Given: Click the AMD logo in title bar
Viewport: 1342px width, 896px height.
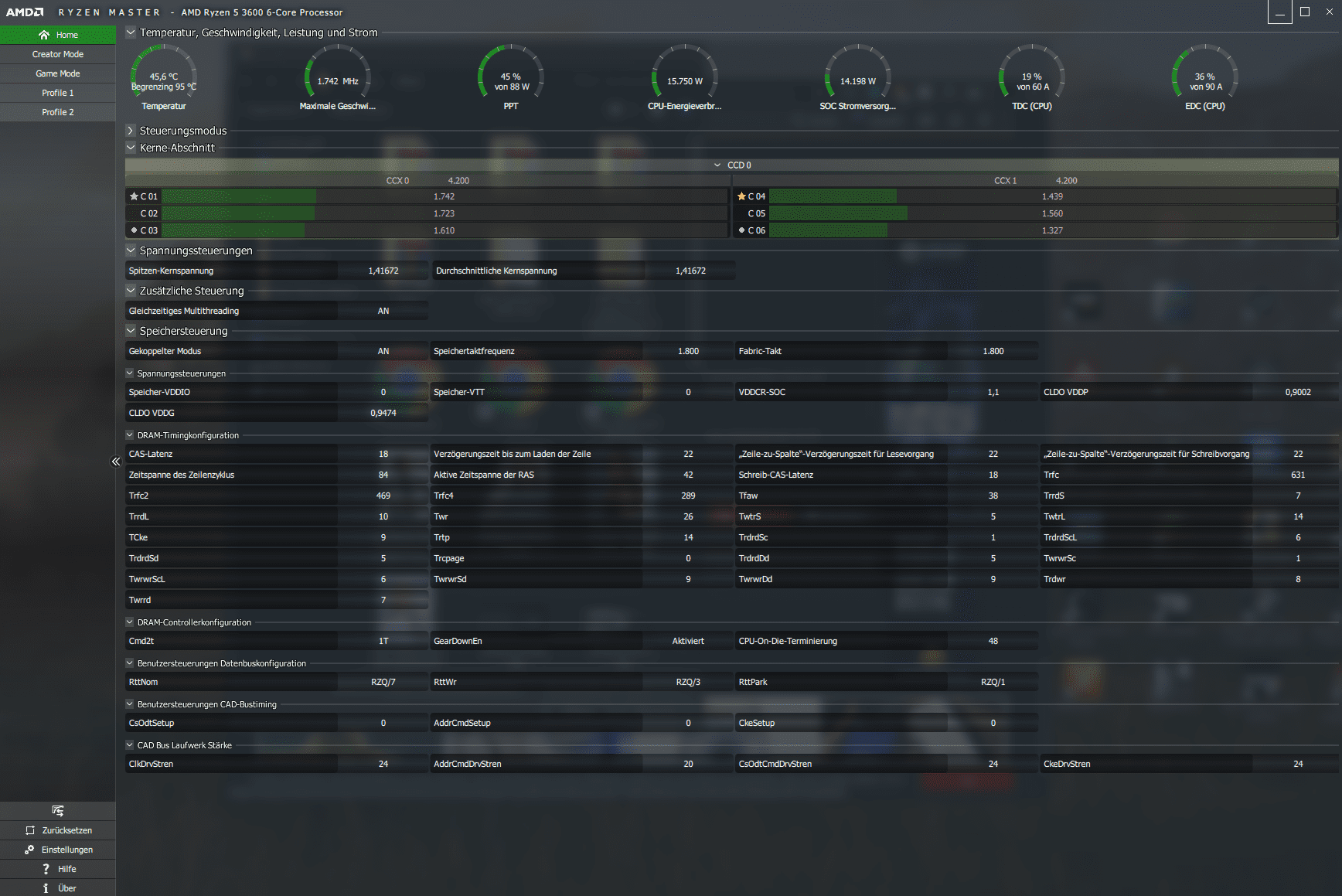Looking at the screenshot, I should [x=25, y=12].
